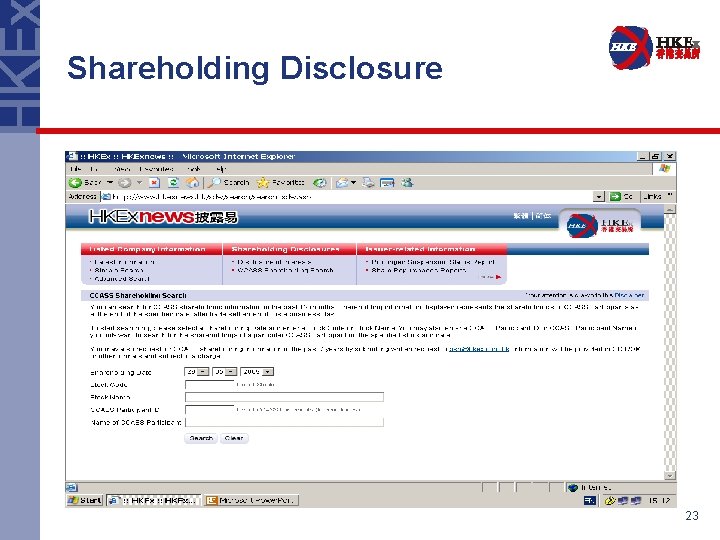This screenshot has width=720, height=540.
Task: Click the IE Forward arrow button
Action: coord(124,183)
